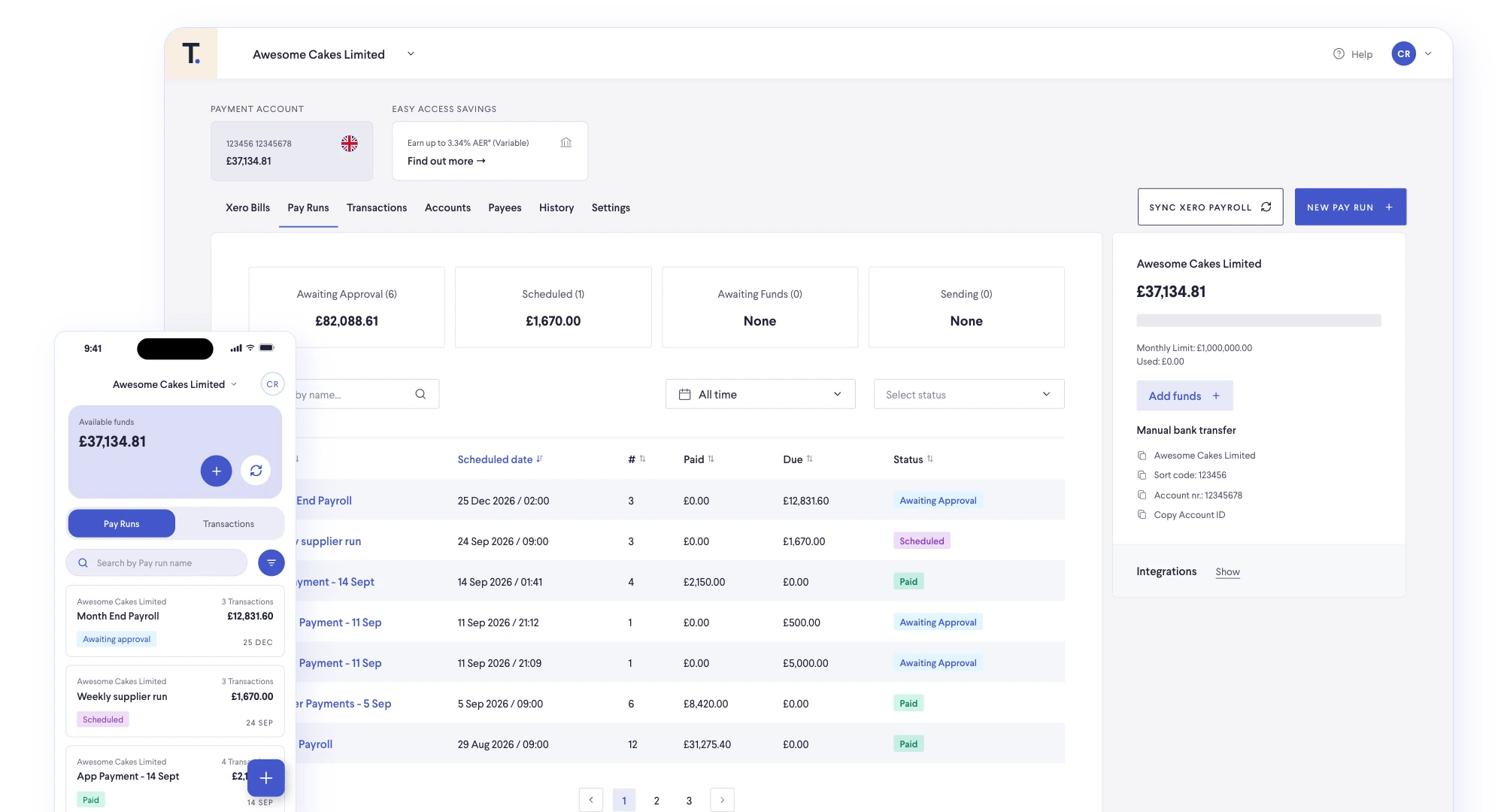Tap the mobile refresh sync button

(256, 471)
